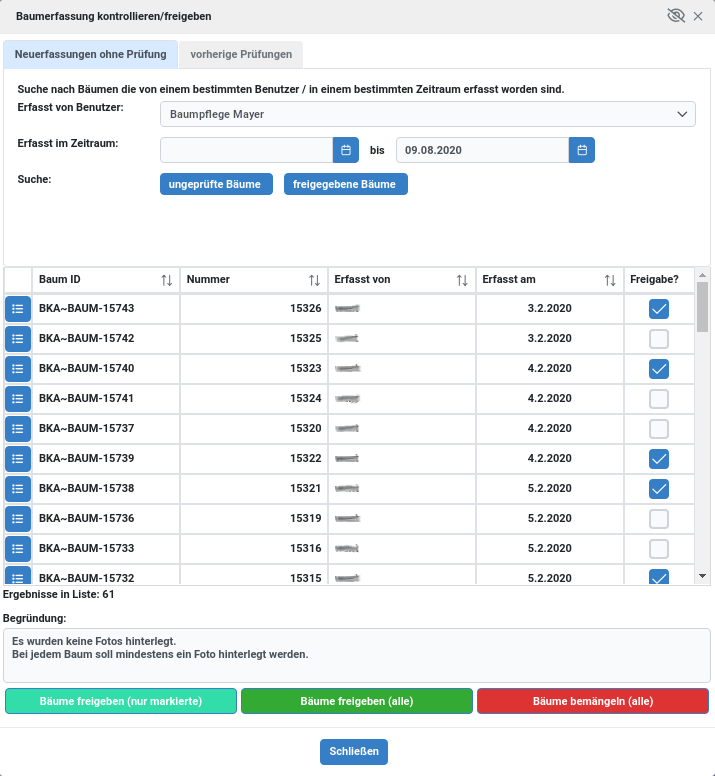The width and height of the screenshot is (715, 776).
Task: Click list icon beside BKA~BAUM-15740
Action: coord(18,369)
